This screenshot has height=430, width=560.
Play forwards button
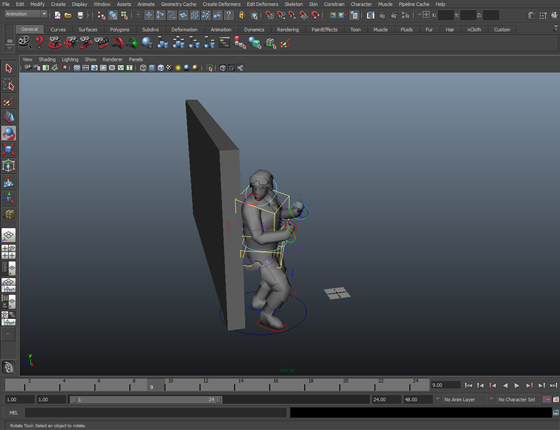[517, 385]
